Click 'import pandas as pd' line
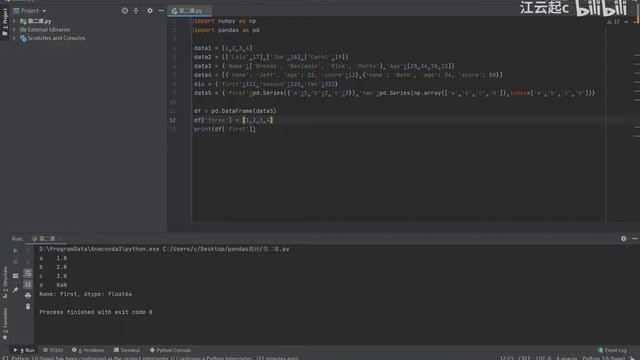Viewport: 640px width, 360px height. 227,30
